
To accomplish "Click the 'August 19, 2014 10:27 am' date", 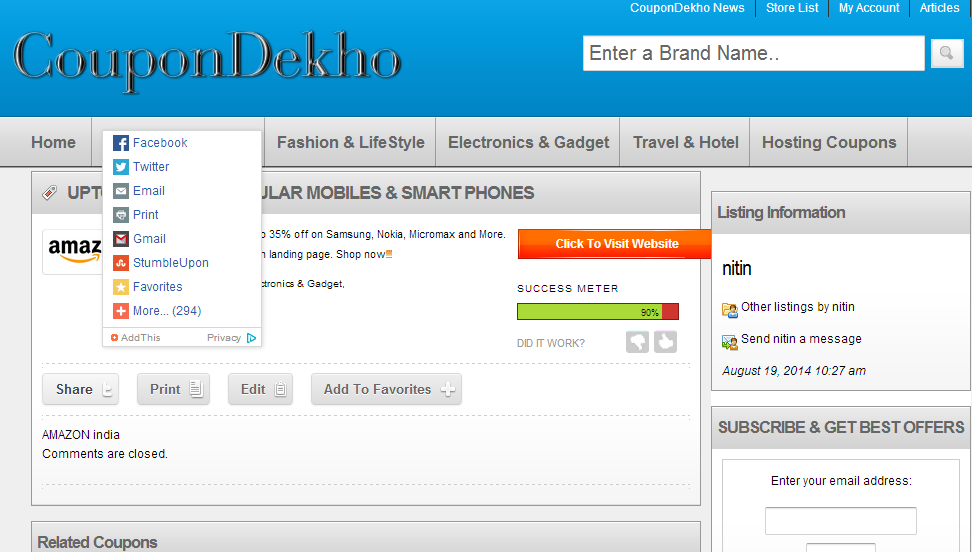I will (793, 371).
